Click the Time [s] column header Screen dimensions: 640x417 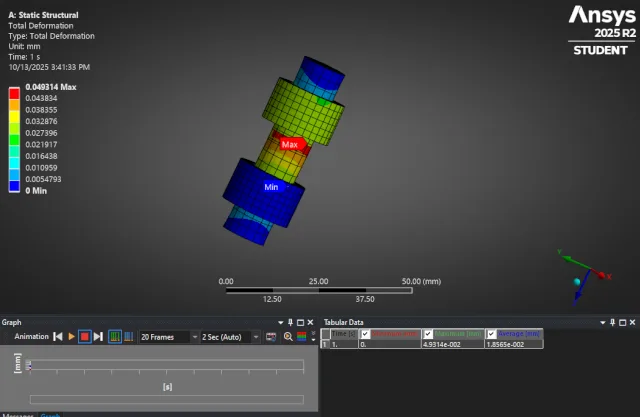point(344,334)
